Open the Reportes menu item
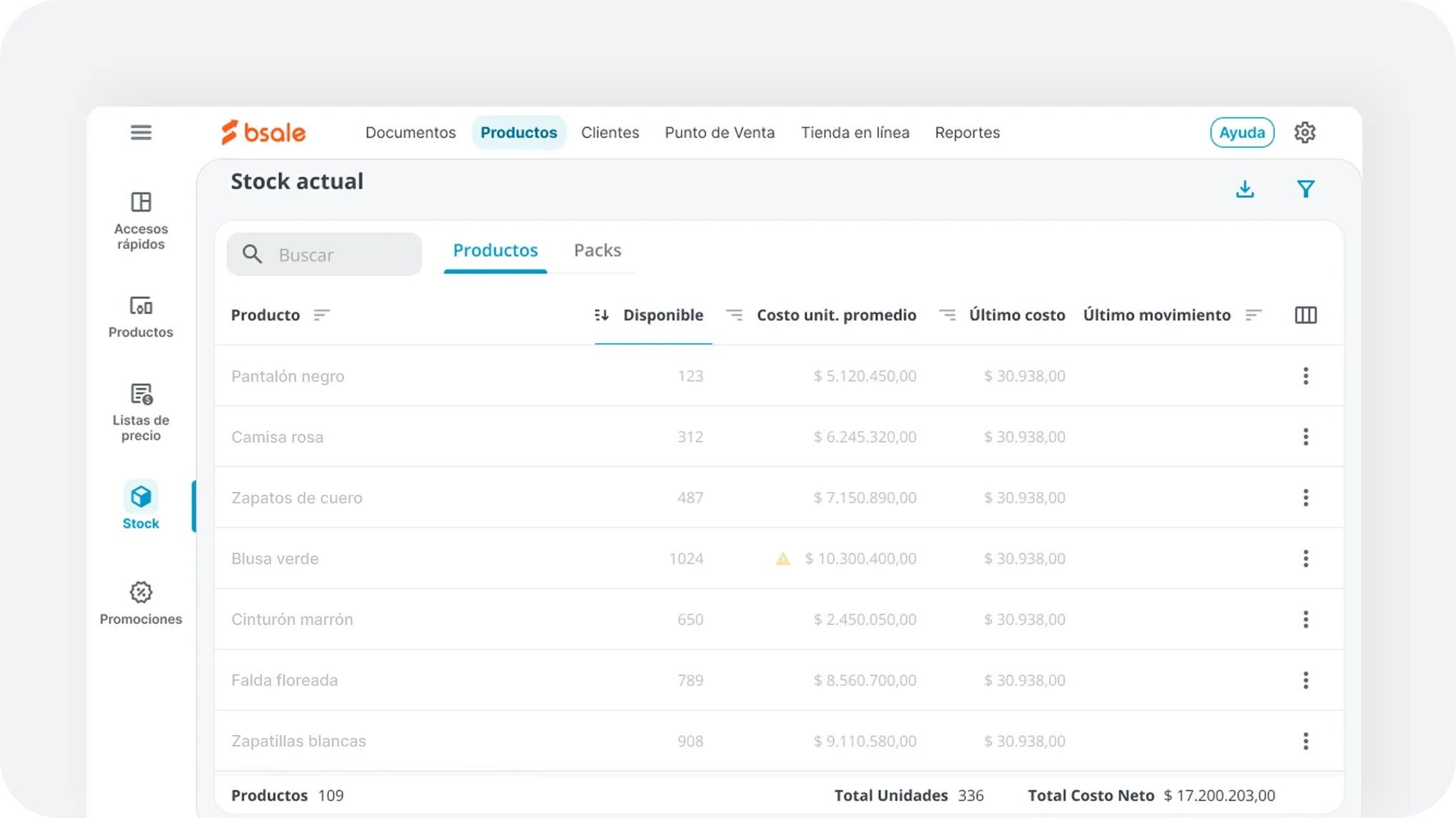 [x=967, y=132]
